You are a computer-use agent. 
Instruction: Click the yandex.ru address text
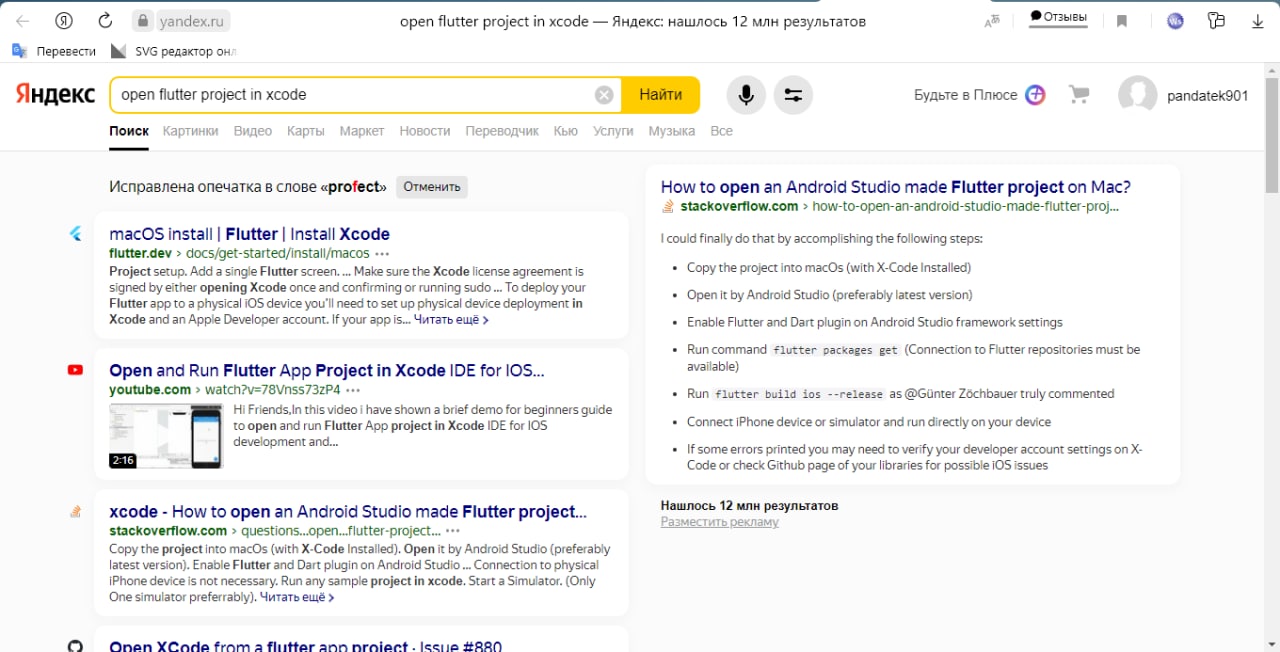(193, 21)
